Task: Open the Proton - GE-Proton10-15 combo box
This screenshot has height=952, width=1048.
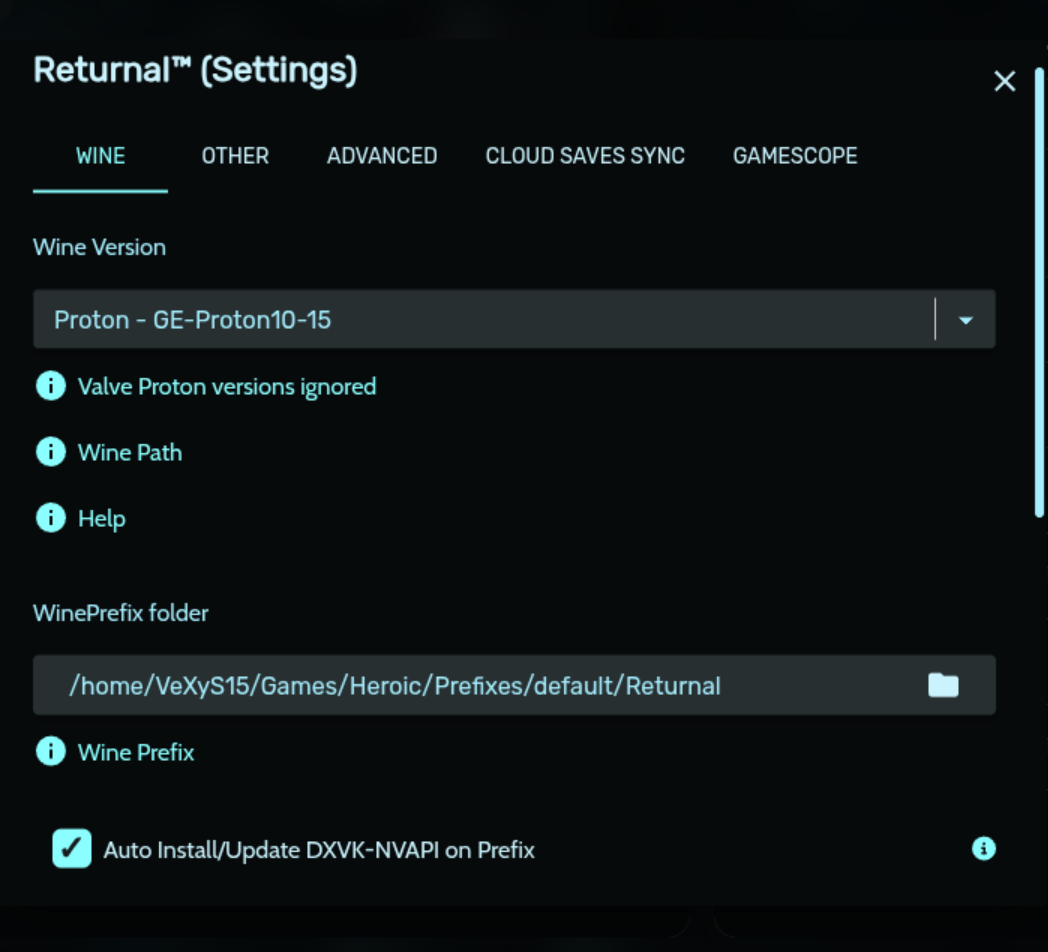Action: [480, 320]
